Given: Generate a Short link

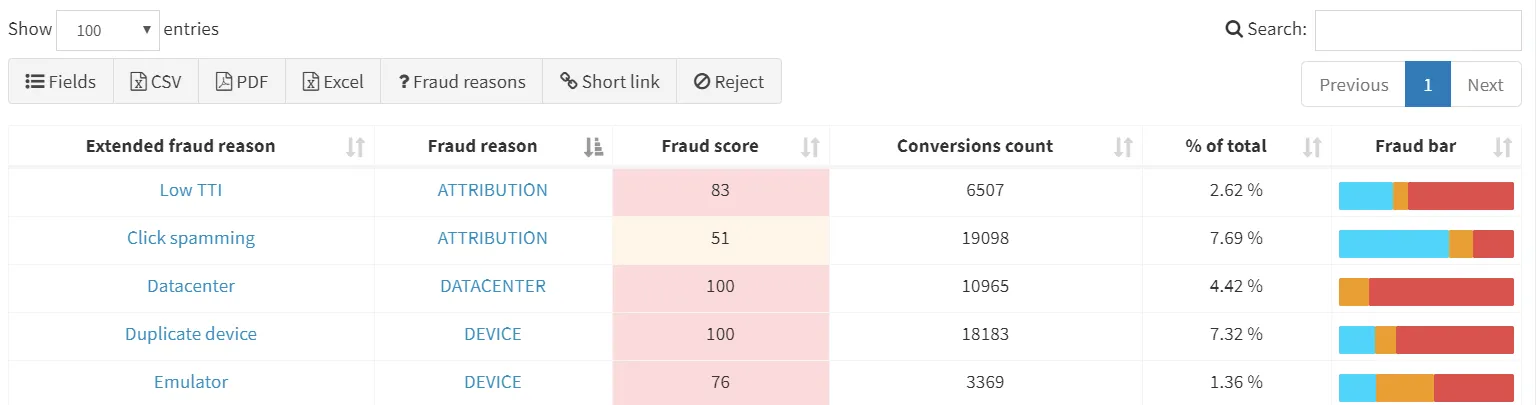Looking at the screenshot, I should pyautogui.click(x=609, y=82).
